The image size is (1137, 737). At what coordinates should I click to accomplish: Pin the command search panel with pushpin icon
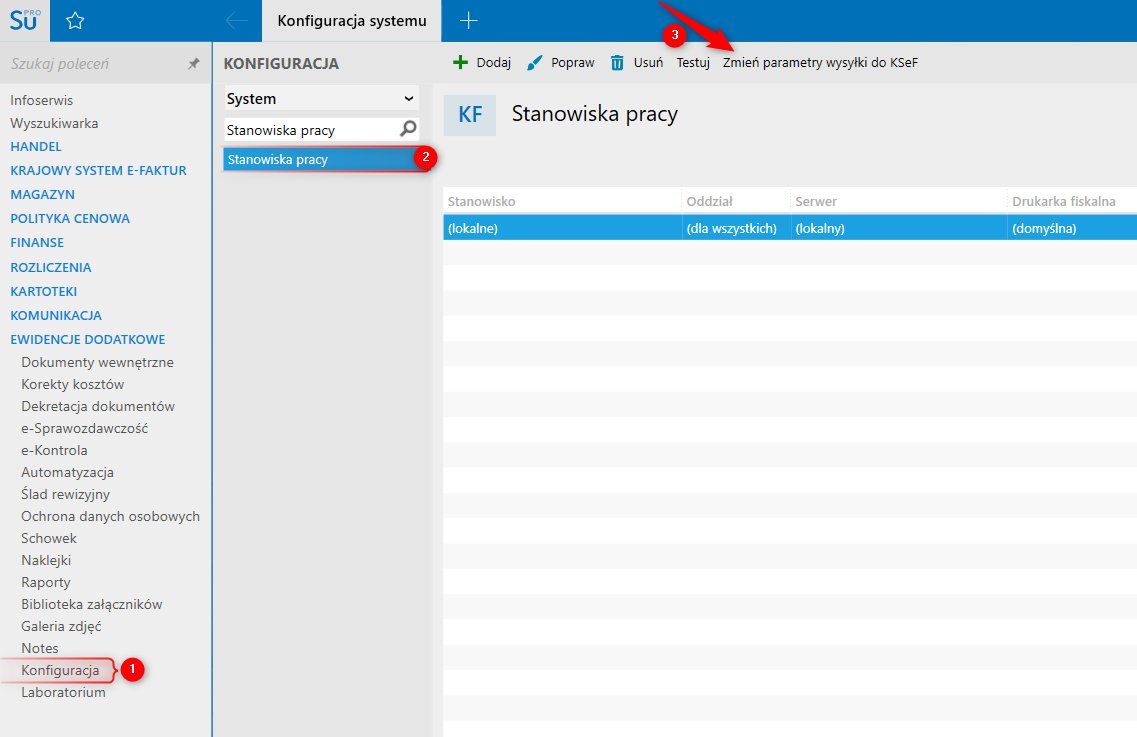pos(194,64)
